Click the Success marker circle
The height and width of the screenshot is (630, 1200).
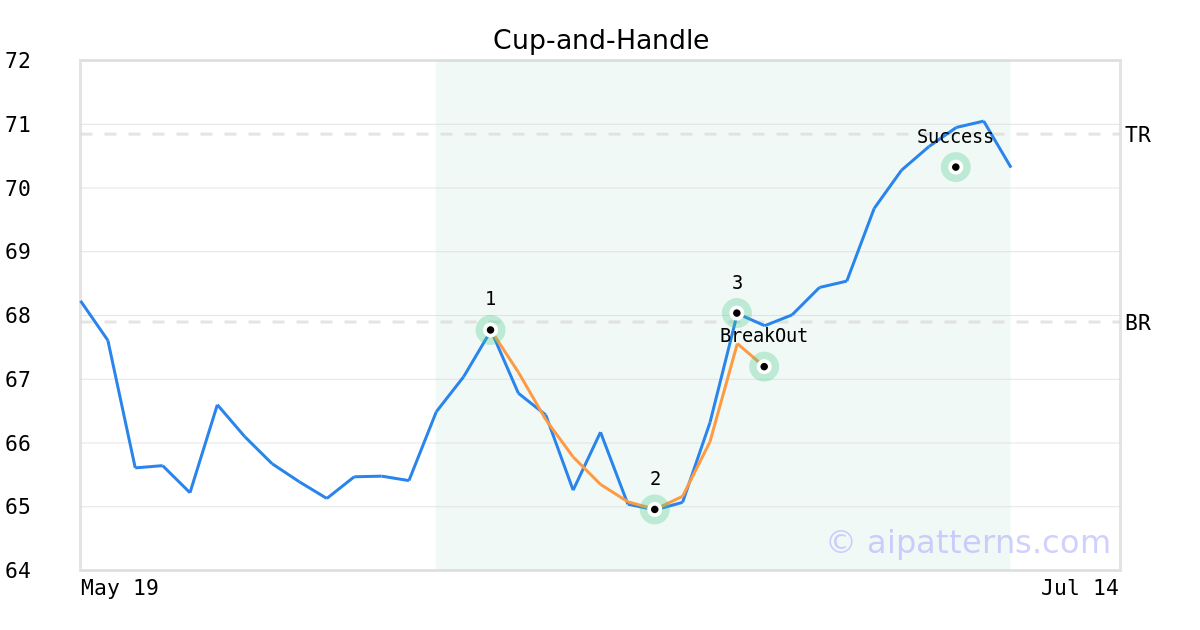[x=956, y=167]
